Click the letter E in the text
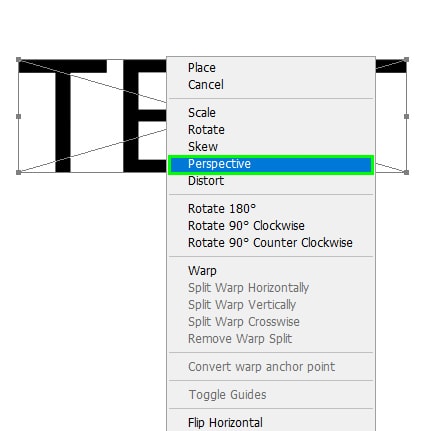Viewport: 422px width, 431px height. pyautogui.click(x=145, y=116)
